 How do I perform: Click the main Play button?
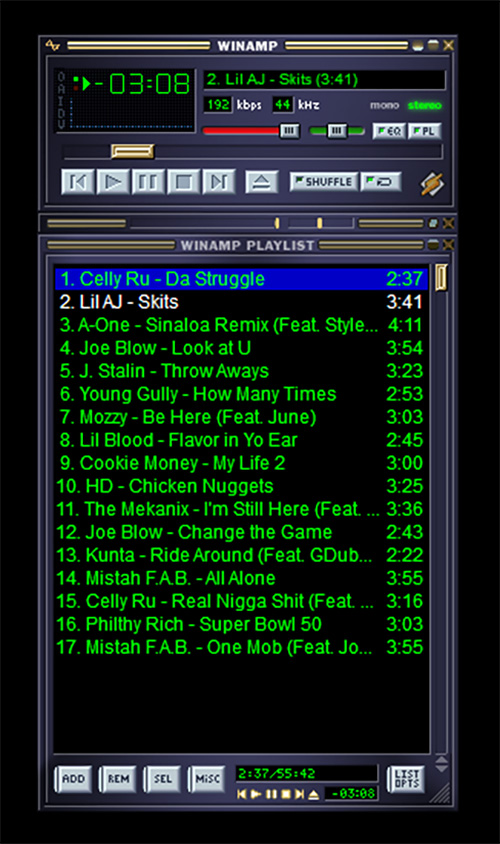point(113,182)
